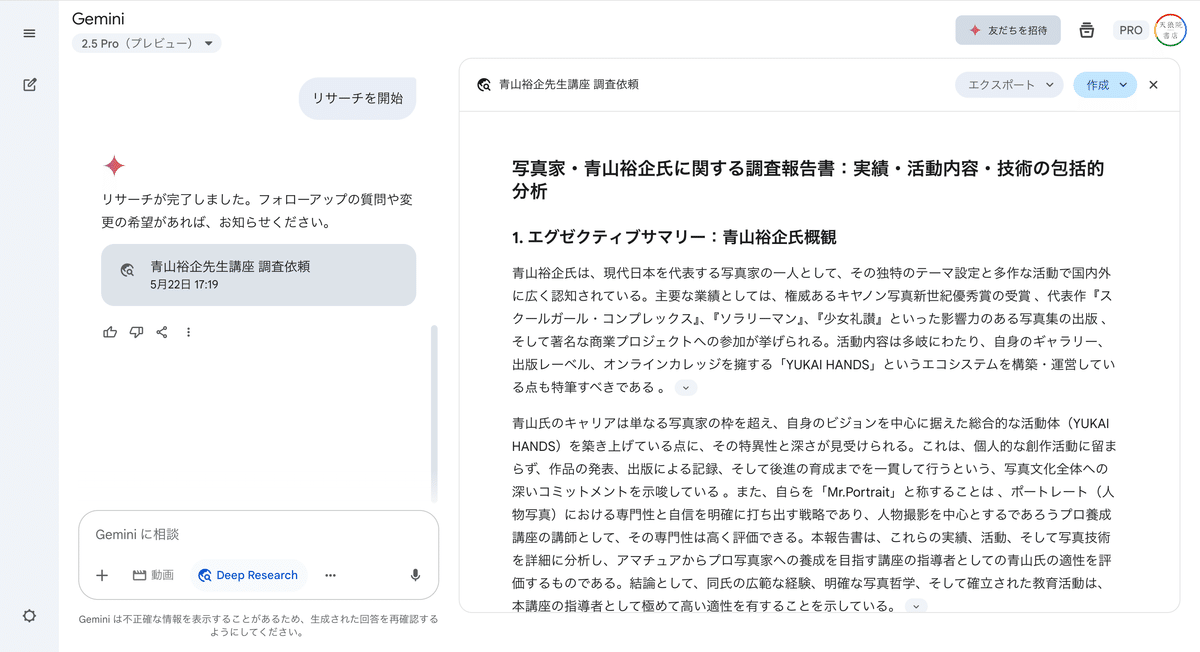1200x652 pixels.
Task: Open the 2.5 Pro model selector dropdown
Action: [x=146, y=43]
